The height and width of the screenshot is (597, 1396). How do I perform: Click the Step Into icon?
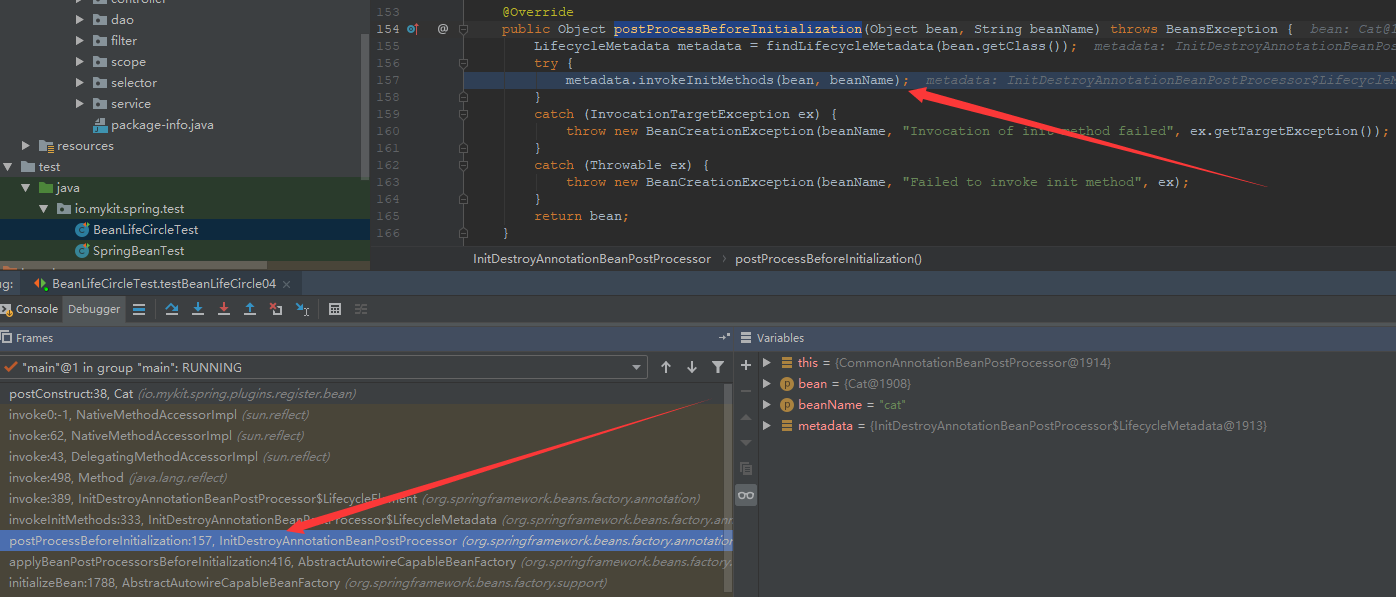pyautogui.click(x=198, y=310)
